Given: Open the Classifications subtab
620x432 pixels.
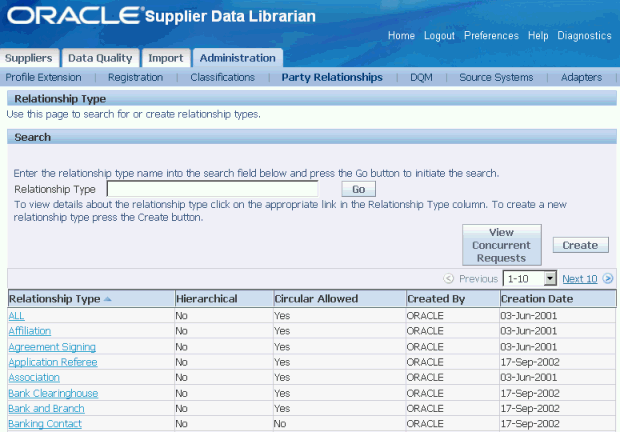Looking at the screenshot, I should pos(223,77).
